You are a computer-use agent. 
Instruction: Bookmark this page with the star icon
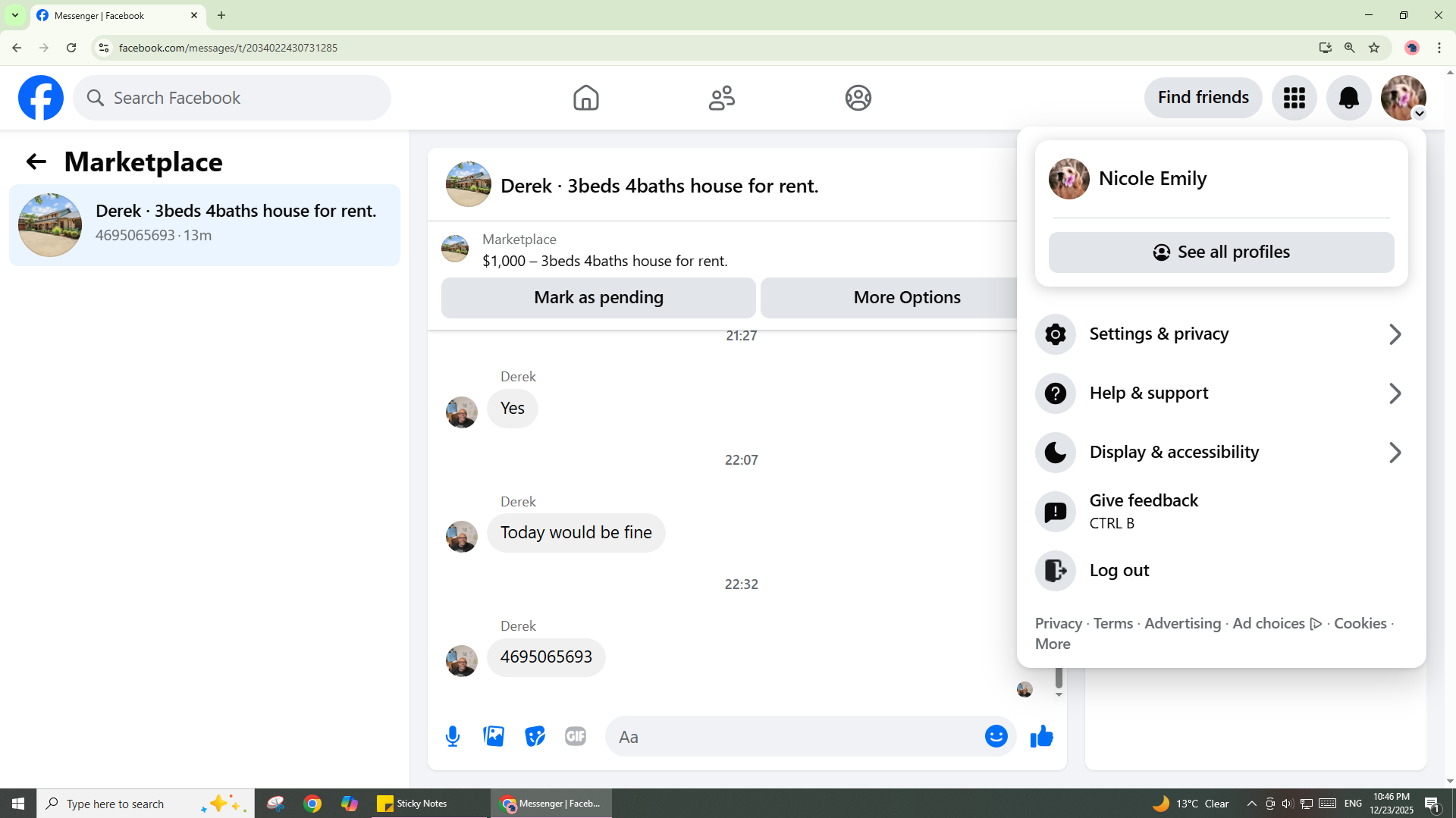1374,48
